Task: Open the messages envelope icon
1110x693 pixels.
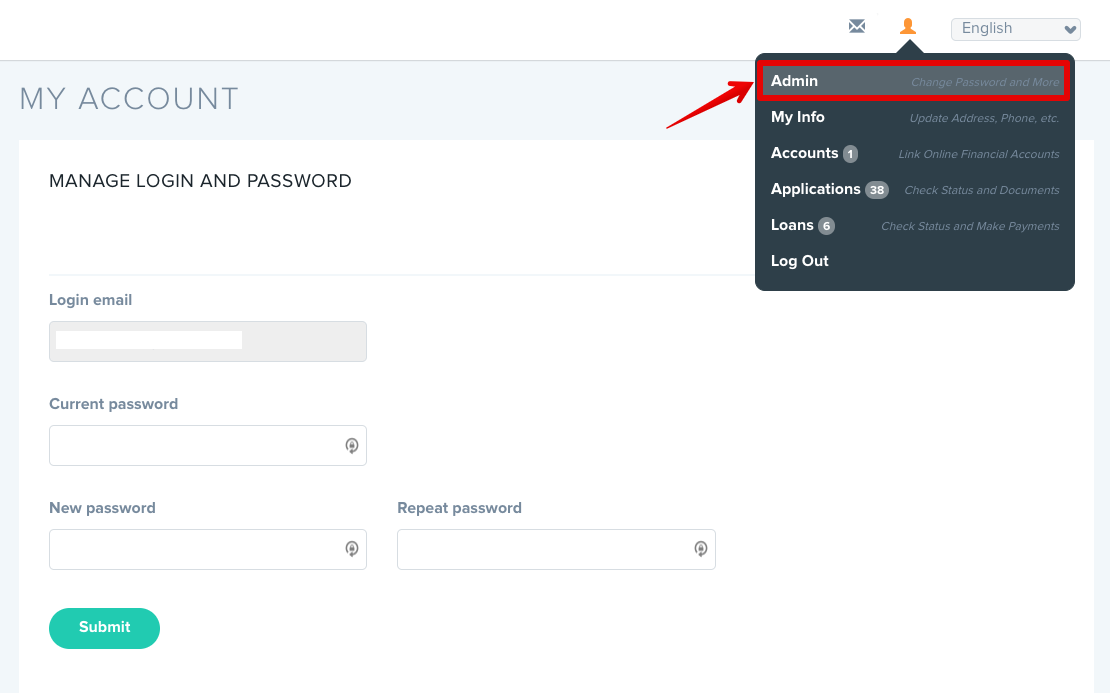Action: (x=857, y=27)
